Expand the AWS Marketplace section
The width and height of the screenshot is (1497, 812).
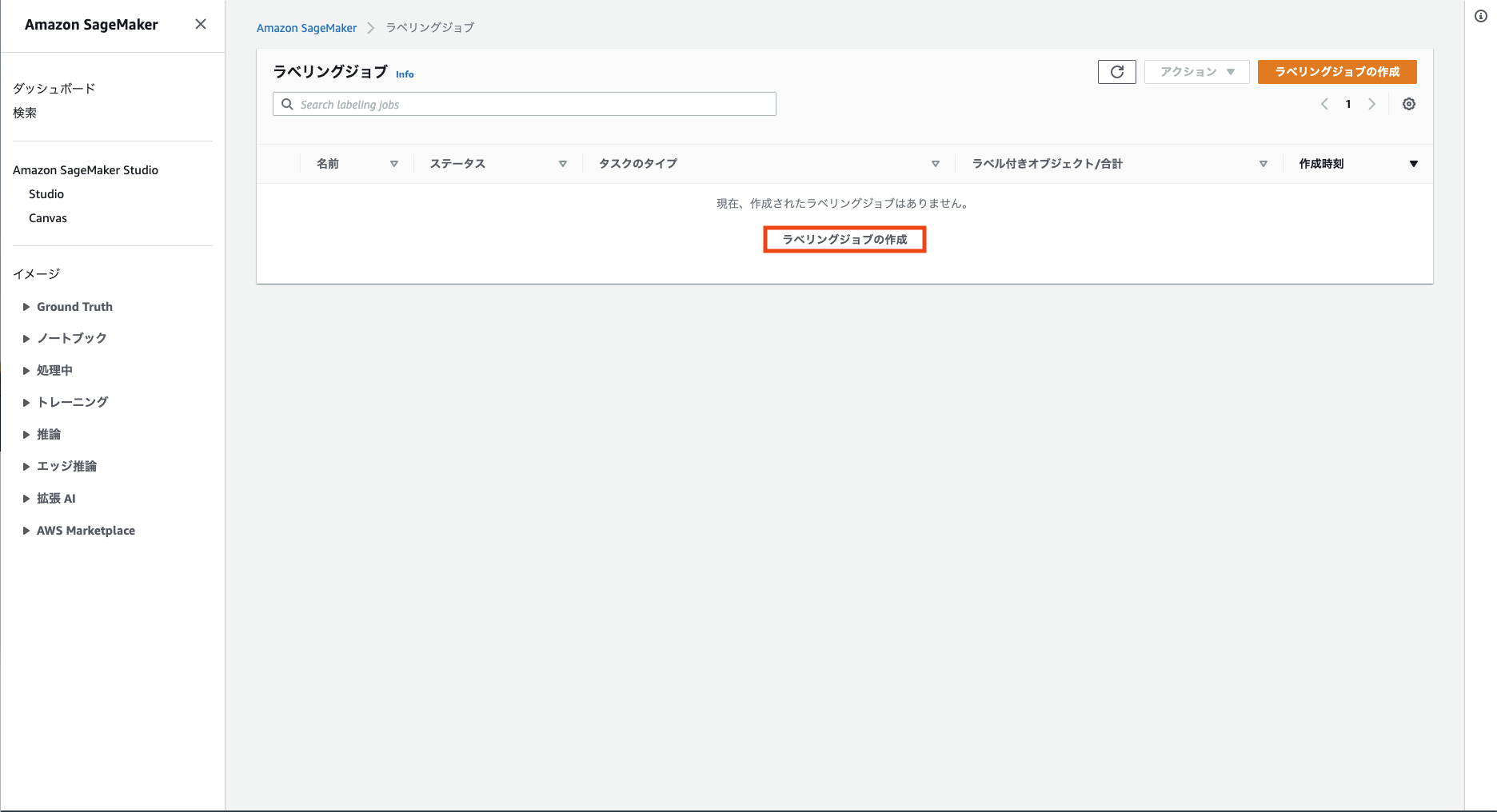click(26, 531)
